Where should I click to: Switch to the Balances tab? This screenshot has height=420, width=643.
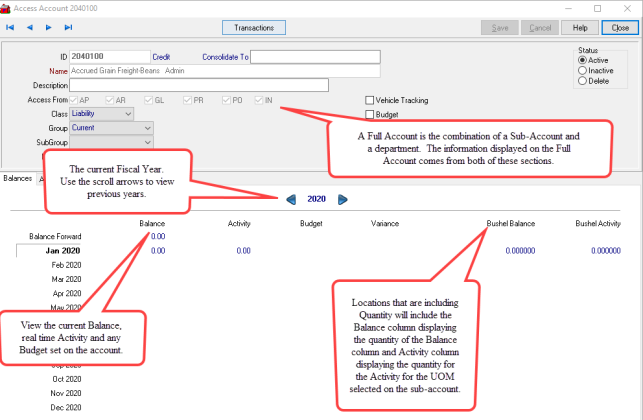[x=17, y=178]
